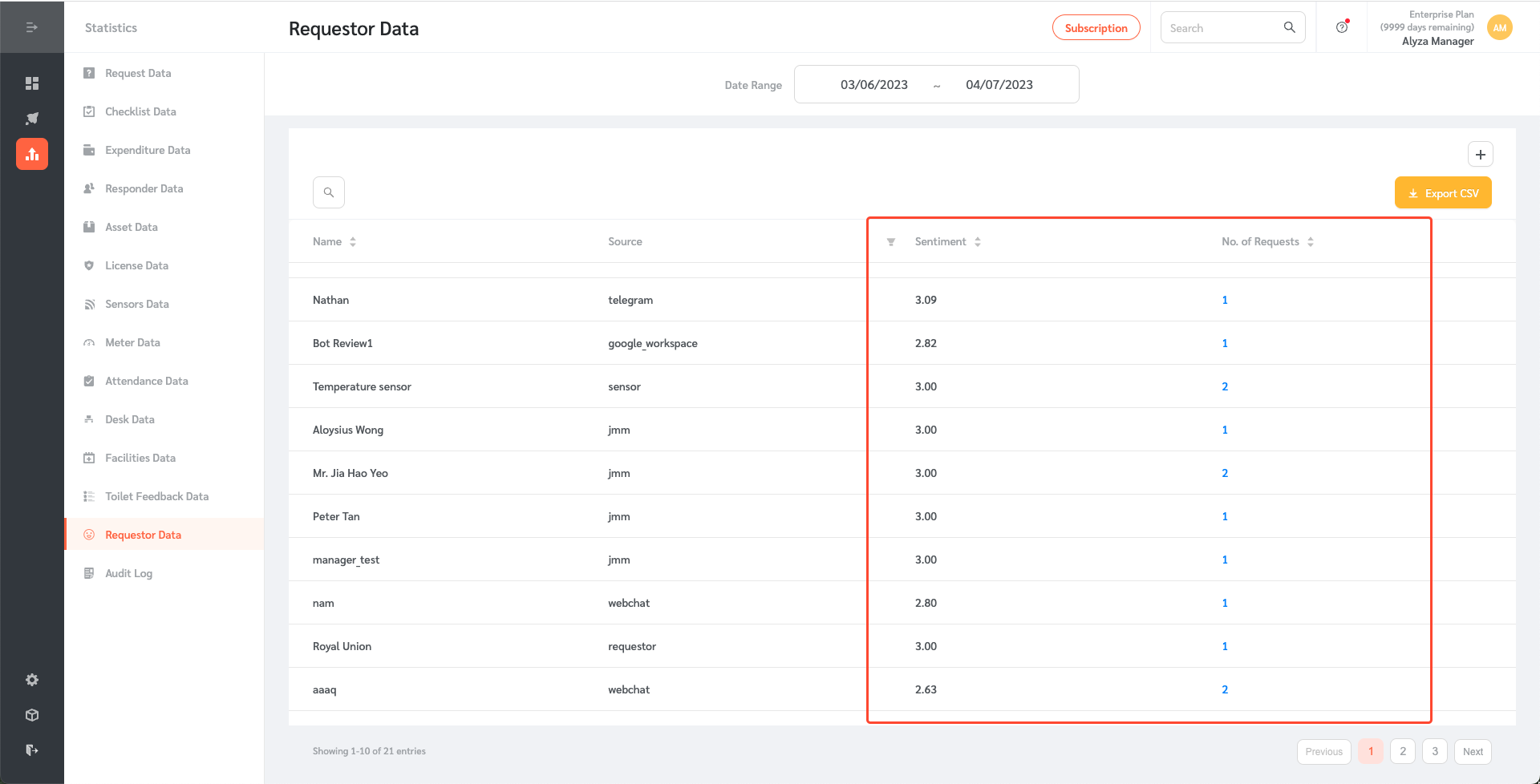
Task: Open Temperature sensor's 2 requests link
Action: [1225, 386]
